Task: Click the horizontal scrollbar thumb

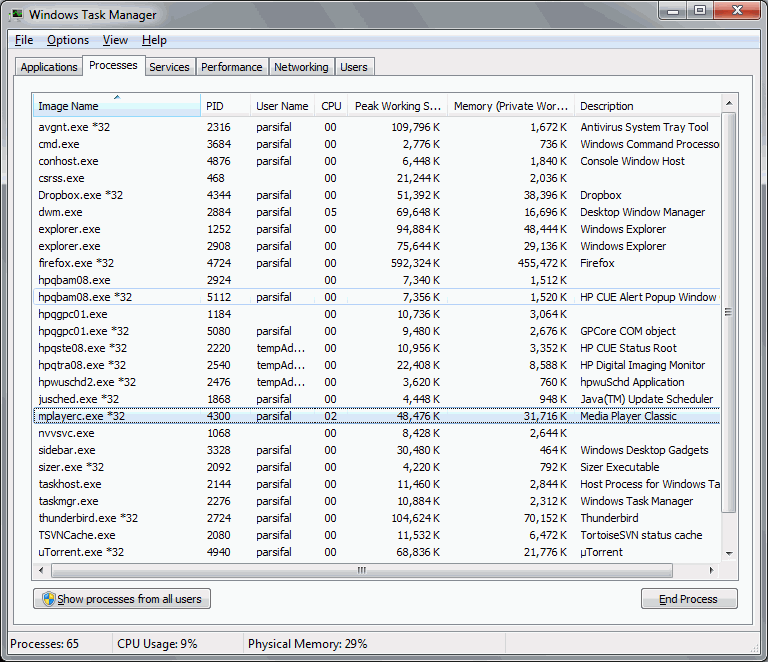Action: (x=361, y=570)
